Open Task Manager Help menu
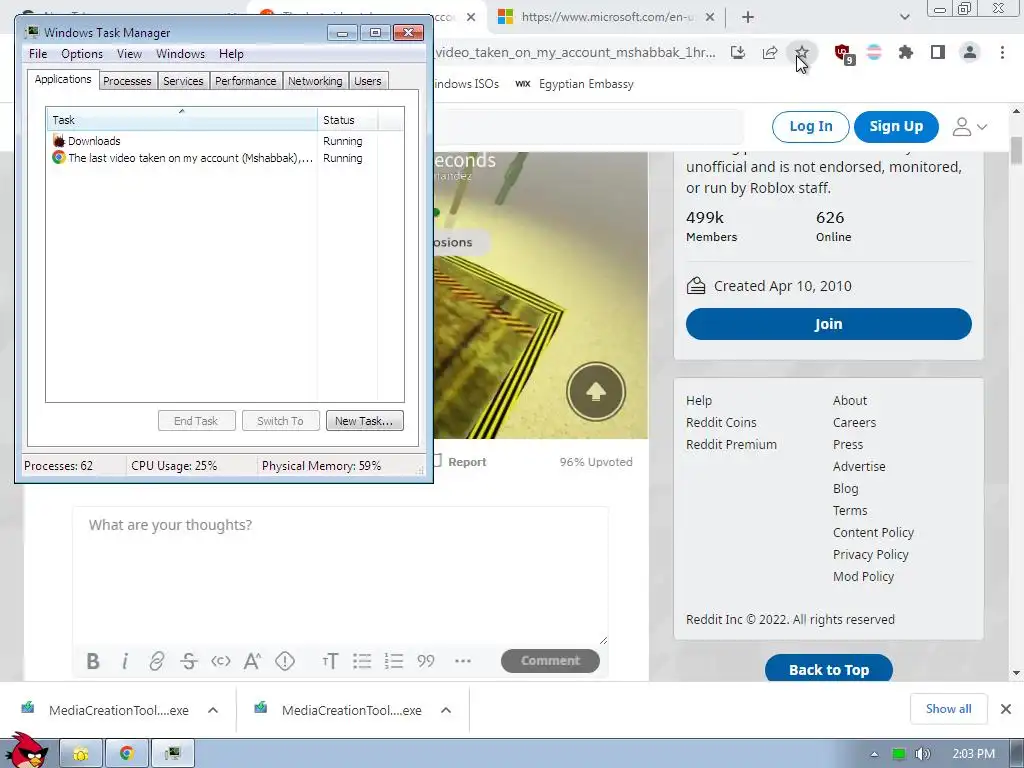The width and height of the screenshot is (1024, 768). click(231, 54)
